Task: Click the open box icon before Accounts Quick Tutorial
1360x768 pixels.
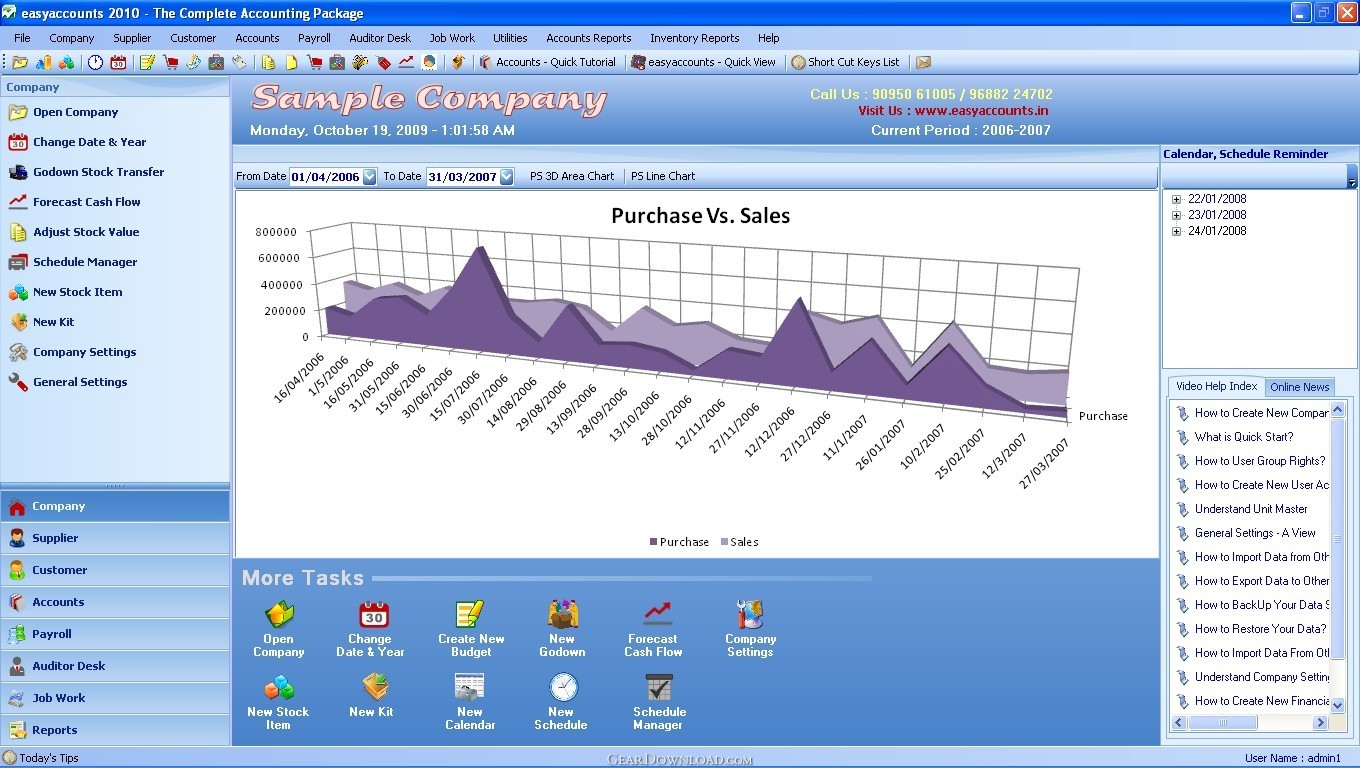Action: [x=458, y=62]
